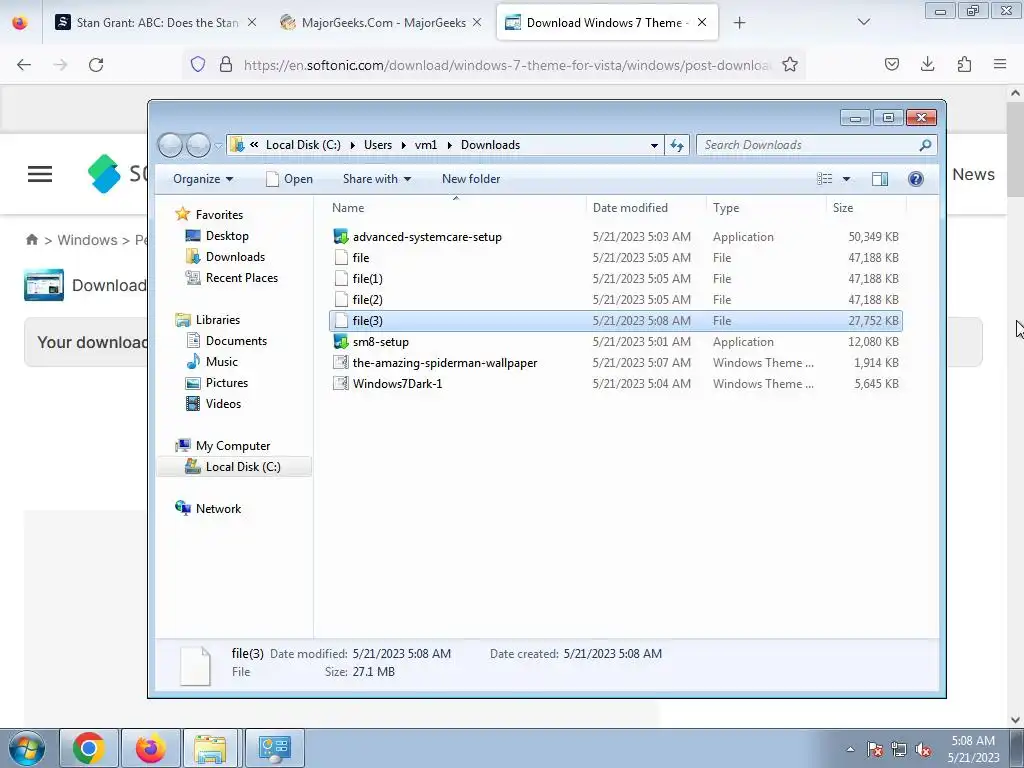The width and height of the screenshot is (1024, 768).
Task: Select Network in navigation pane
Action: pos(218,509)
